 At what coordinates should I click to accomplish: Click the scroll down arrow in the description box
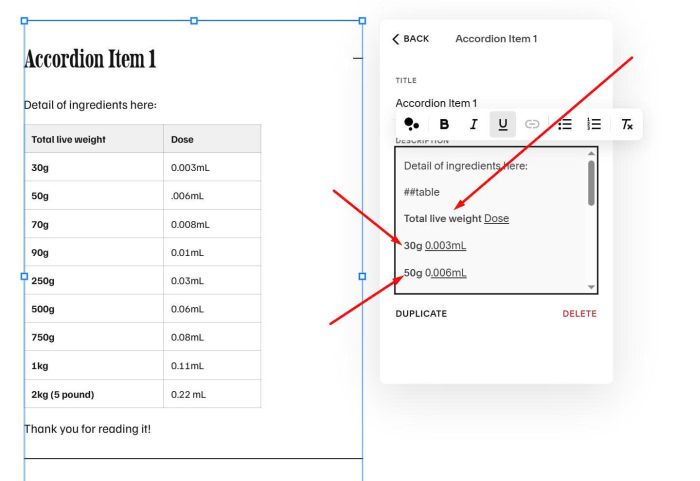pyautogui.click(x=591, y=287)
